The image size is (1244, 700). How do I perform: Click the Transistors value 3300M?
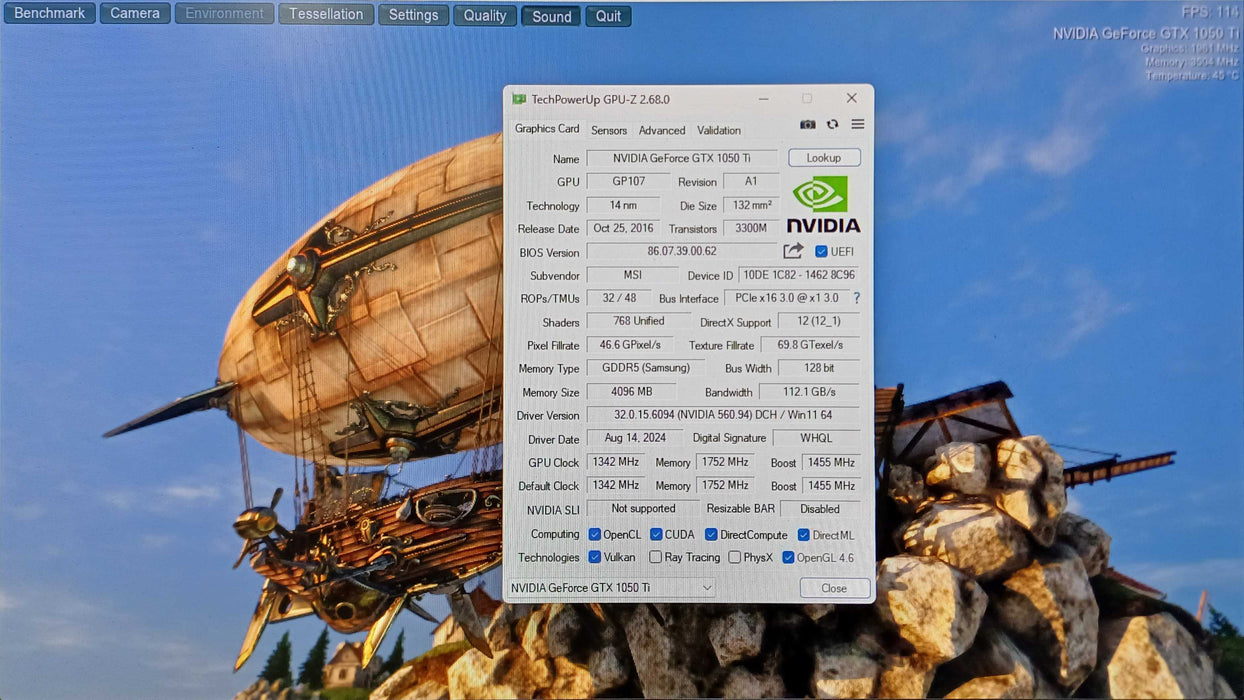coord(751,228)
